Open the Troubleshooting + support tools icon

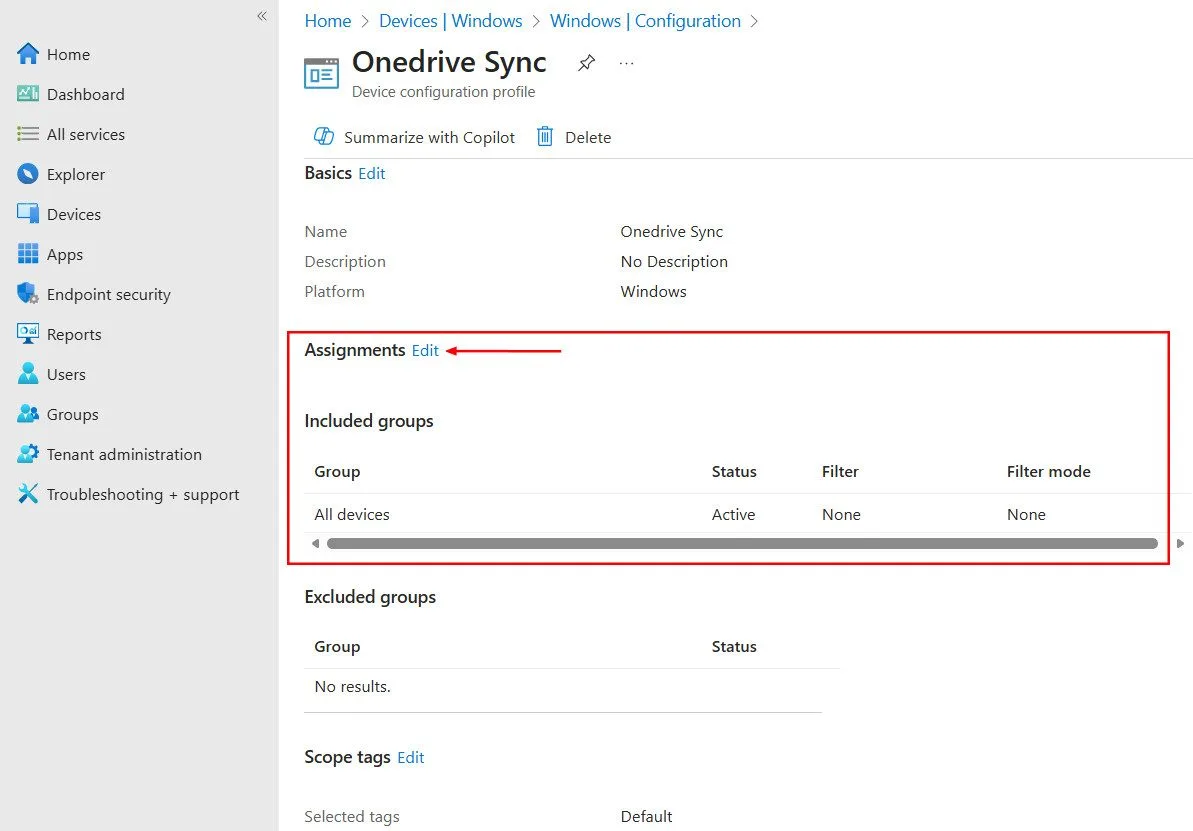(28, 494)
